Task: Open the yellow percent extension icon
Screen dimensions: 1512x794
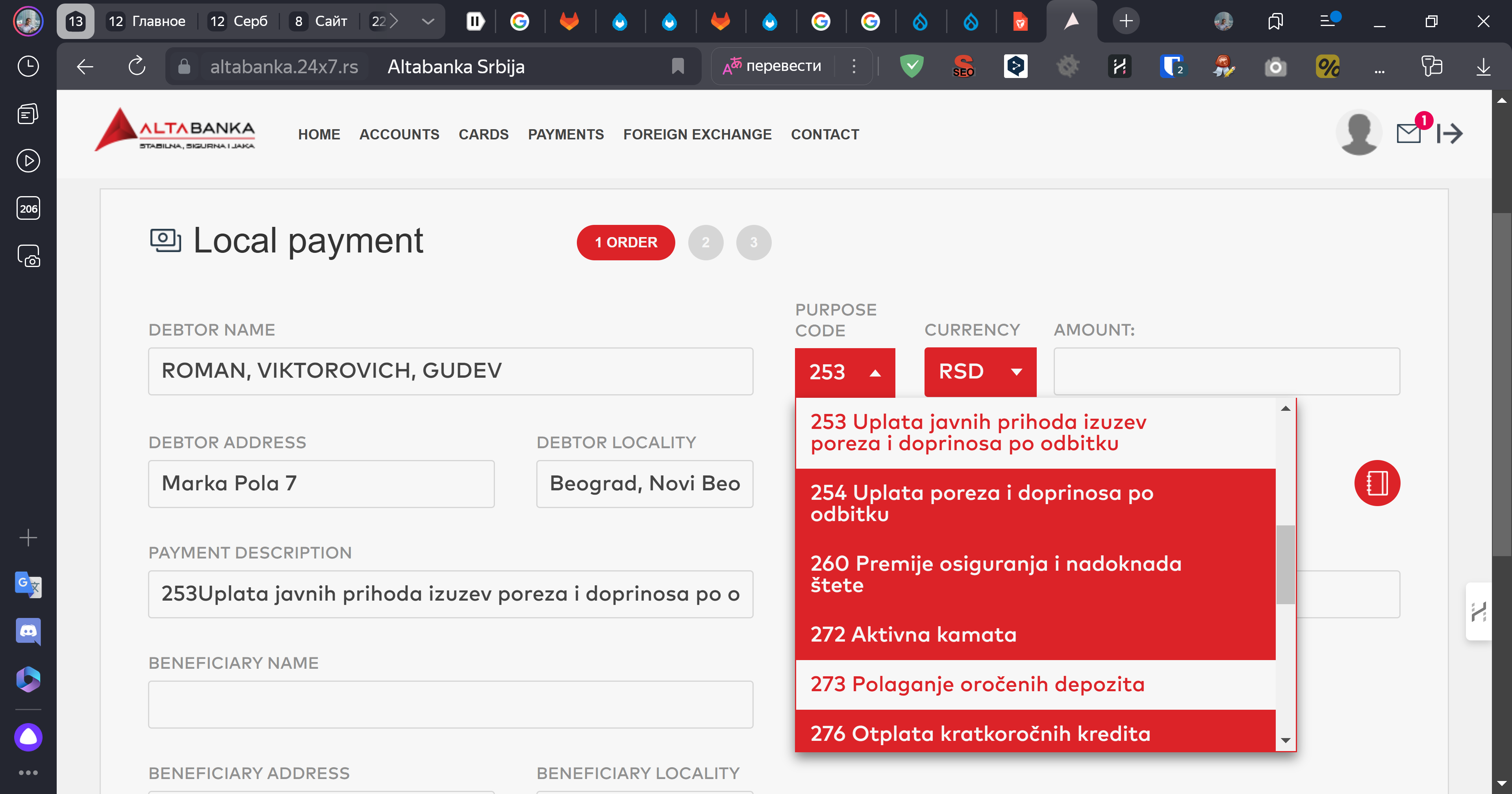Action: 1327,66
